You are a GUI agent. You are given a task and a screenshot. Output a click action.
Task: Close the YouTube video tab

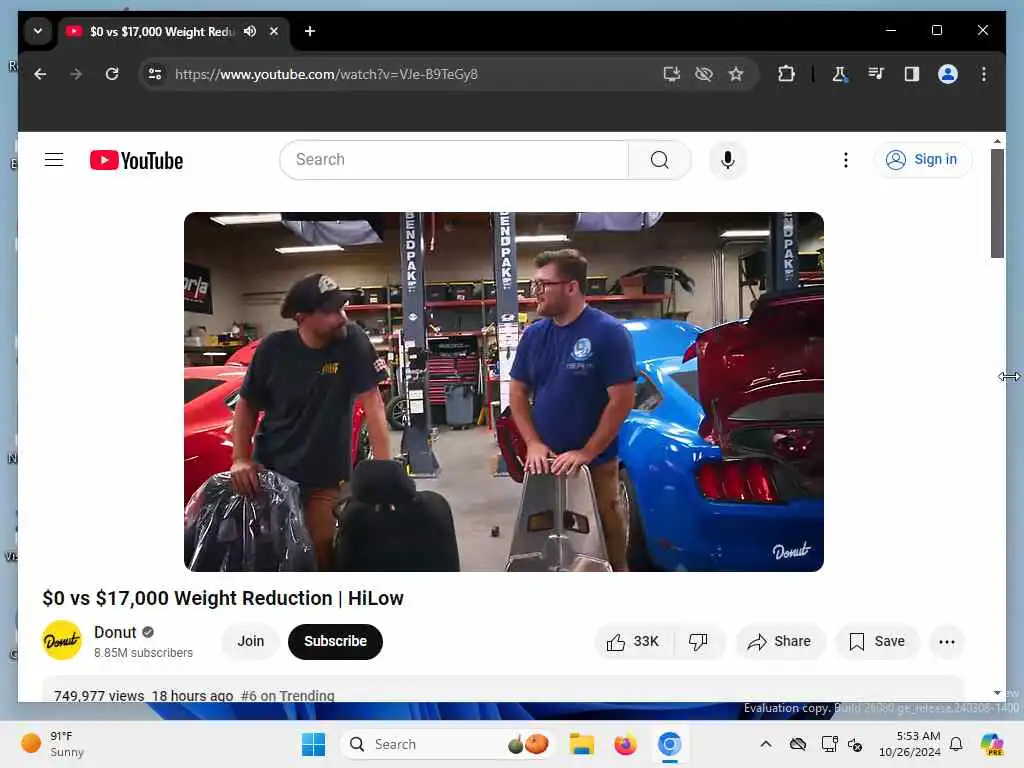274,31
